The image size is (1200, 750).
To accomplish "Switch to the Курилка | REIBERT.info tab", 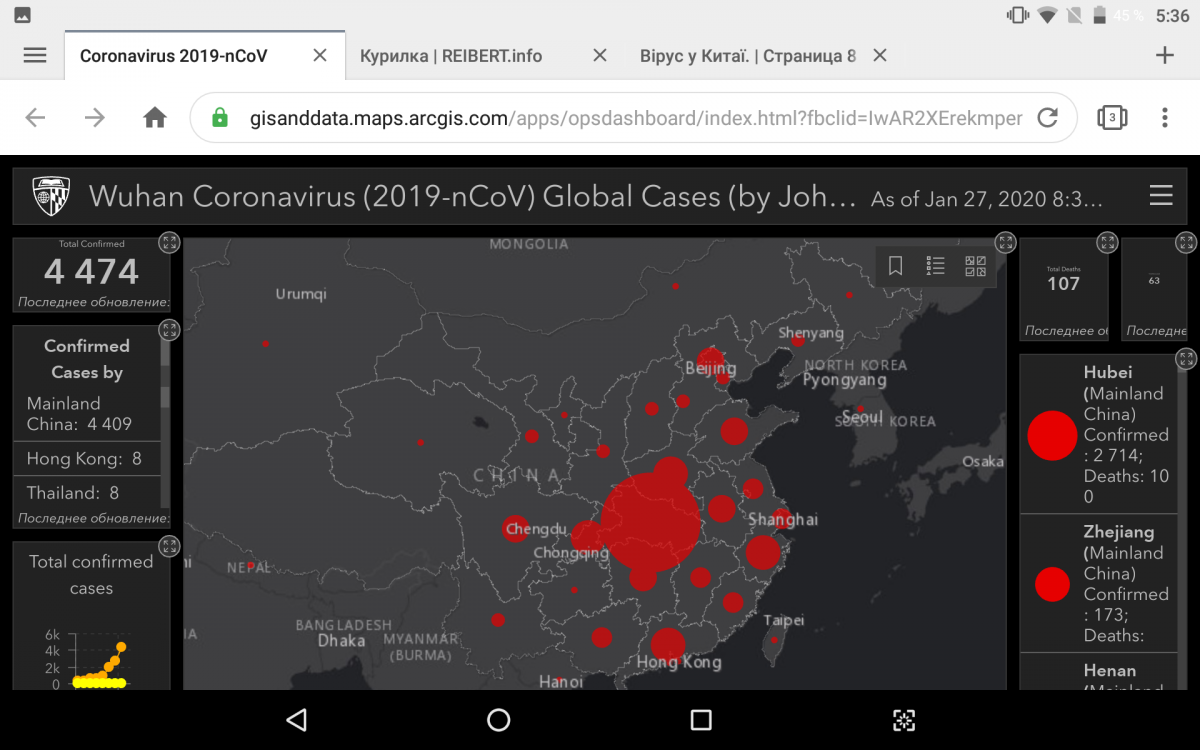I will [x=451, y=56].
